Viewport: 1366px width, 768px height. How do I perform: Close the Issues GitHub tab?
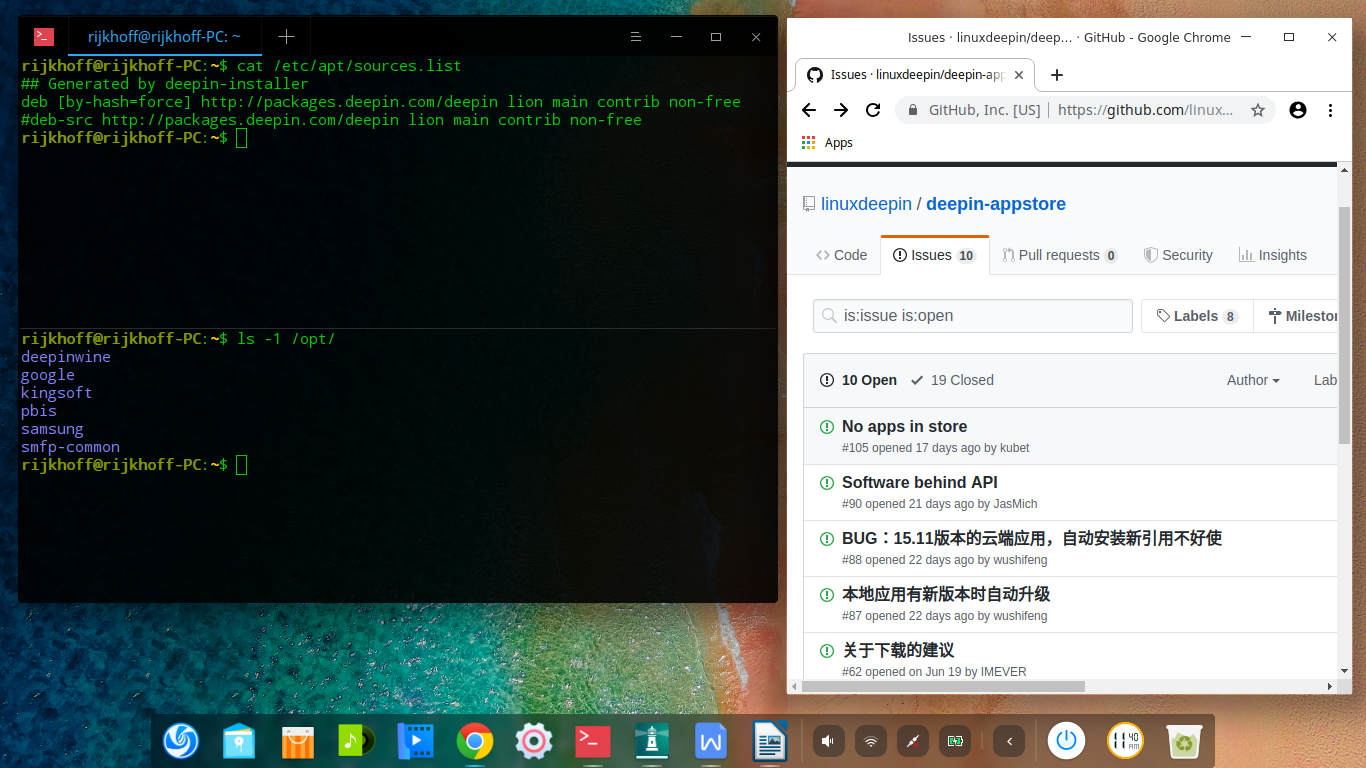(1019, 75)
